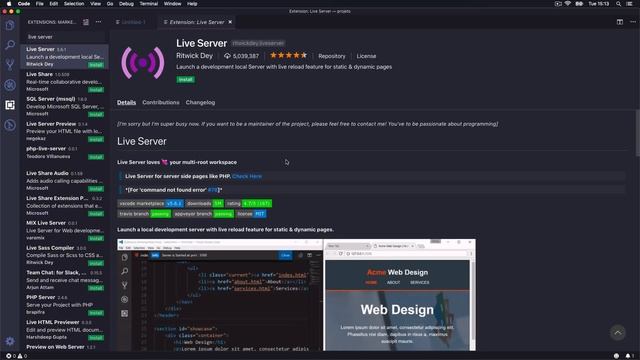The height and width of the screenshot is (360, 640).
Task: Click the Ritwick Dey publisher name
Action: [194, 56]
